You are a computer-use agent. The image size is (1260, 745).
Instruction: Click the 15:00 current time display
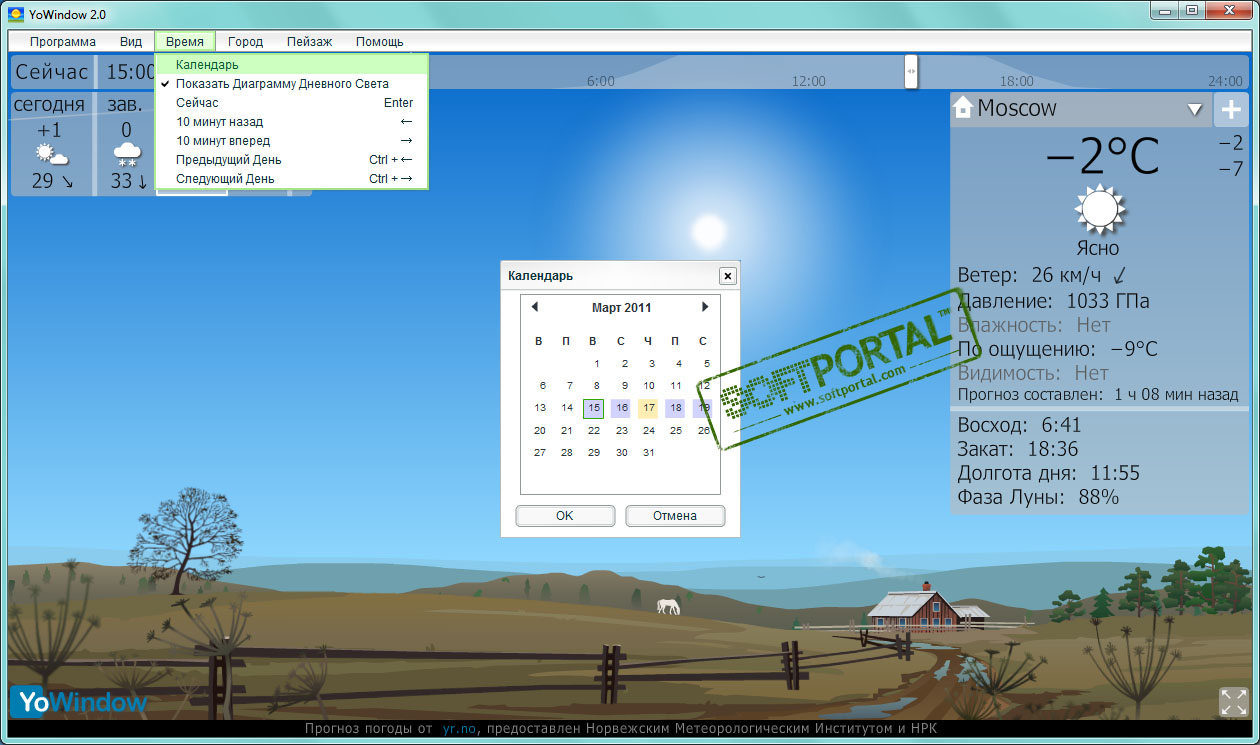pos(131,72)
